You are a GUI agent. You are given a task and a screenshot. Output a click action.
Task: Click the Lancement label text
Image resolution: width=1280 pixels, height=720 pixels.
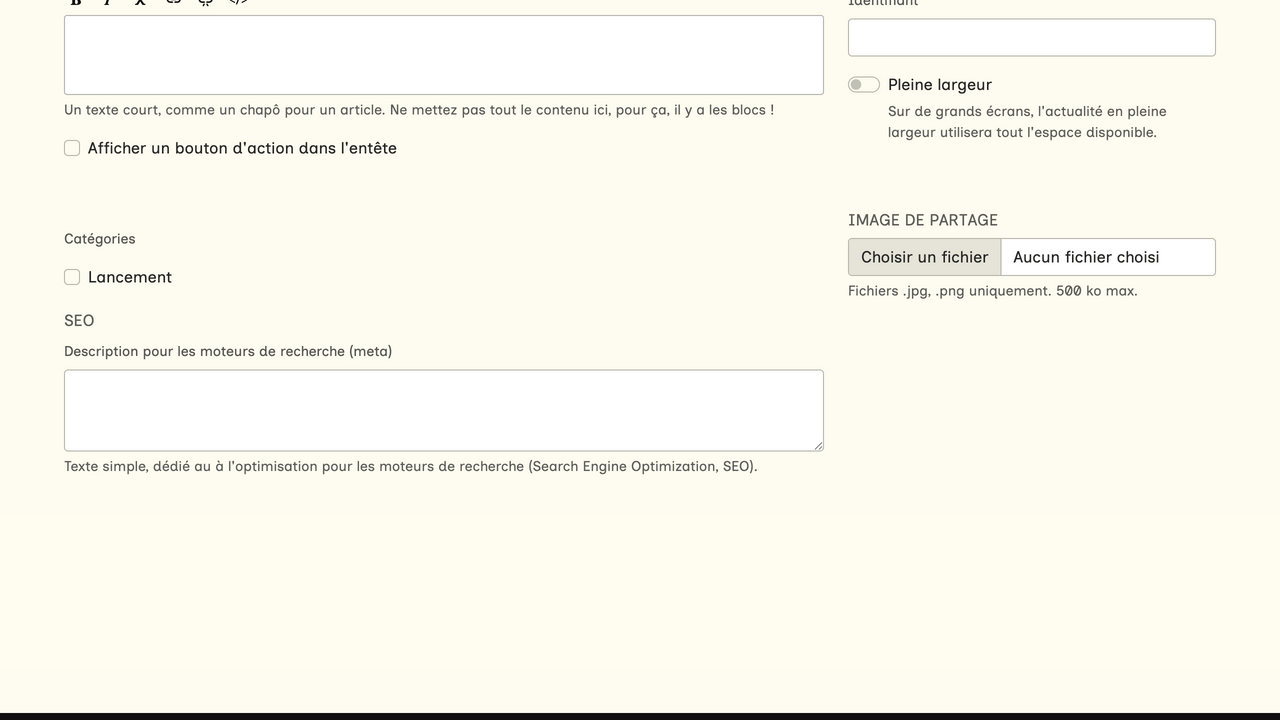pyautogui.click(x=130, y=277)
